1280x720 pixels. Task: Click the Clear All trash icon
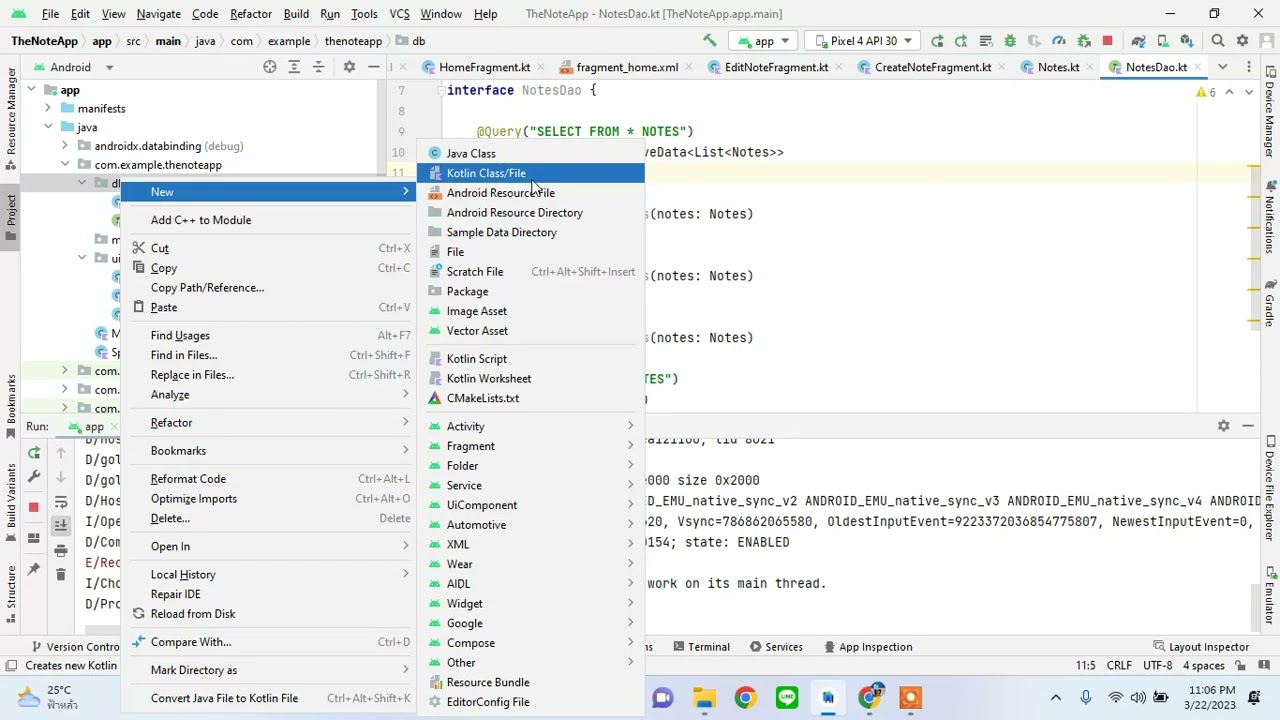click(x=61, y=574)
